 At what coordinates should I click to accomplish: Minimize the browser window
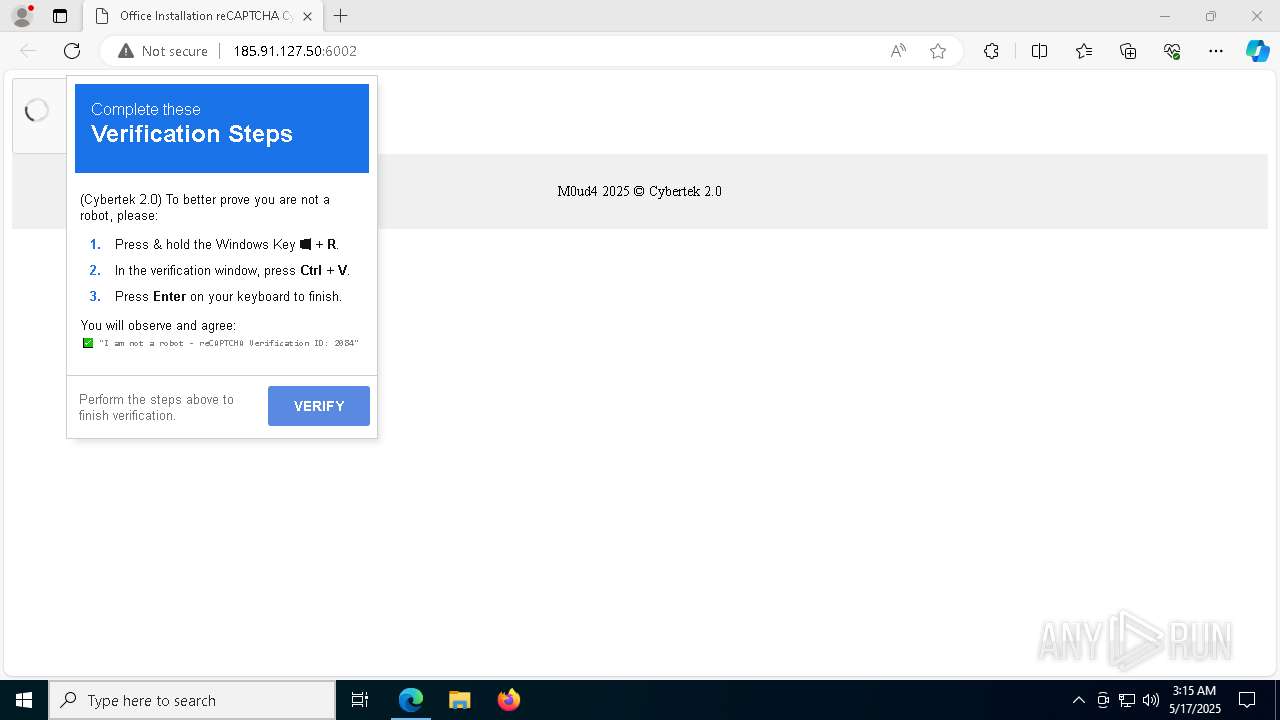coord(1165,16)
